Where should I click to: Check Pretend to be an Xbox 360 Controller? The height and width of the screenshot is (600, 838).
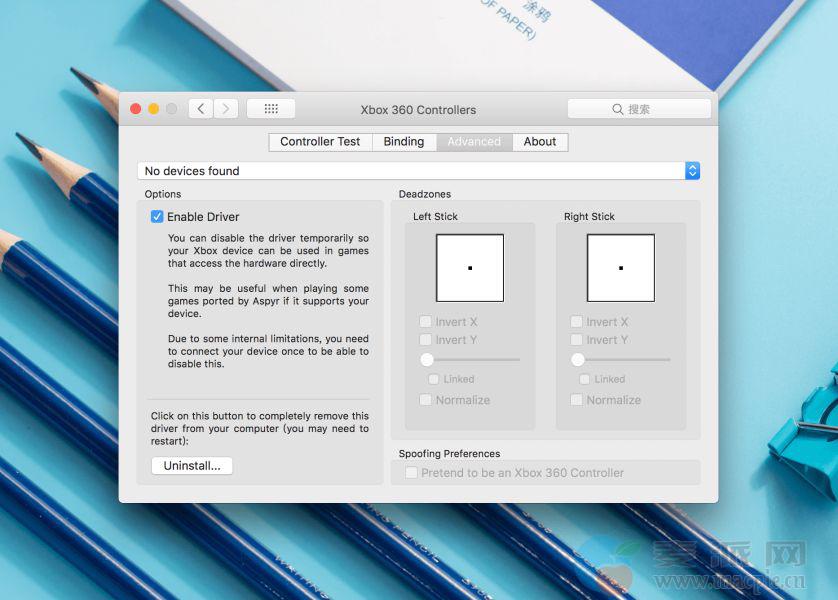[x=411, y=473]
